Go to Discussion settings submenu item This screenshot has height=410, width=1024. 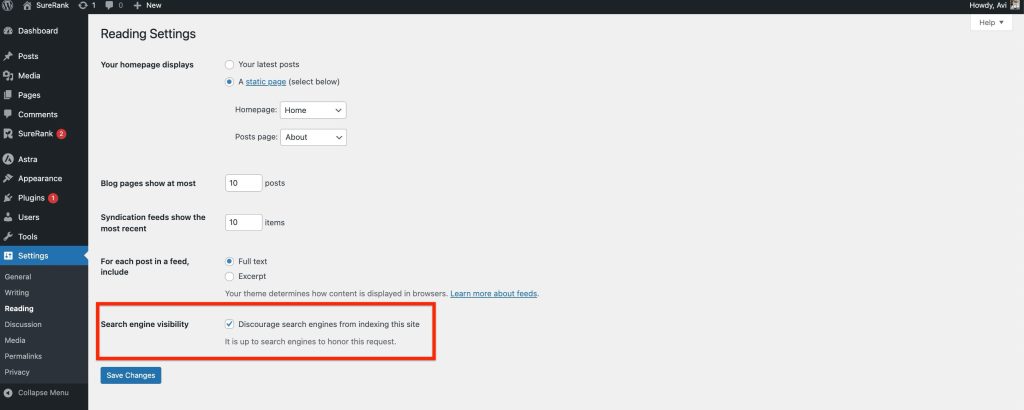click(23, 324)
